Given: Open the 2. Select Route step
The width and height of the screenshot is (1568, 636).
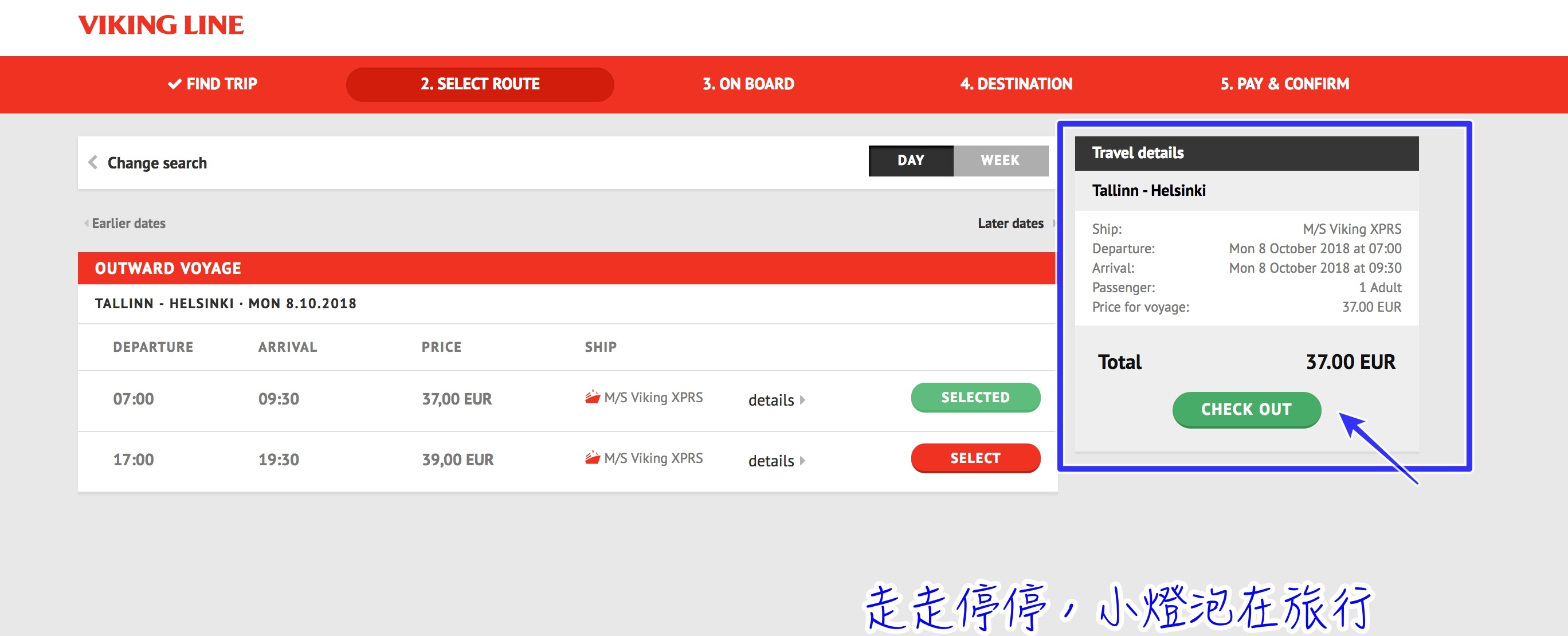Looking at the screenshot, I should [x=480, y=84].
